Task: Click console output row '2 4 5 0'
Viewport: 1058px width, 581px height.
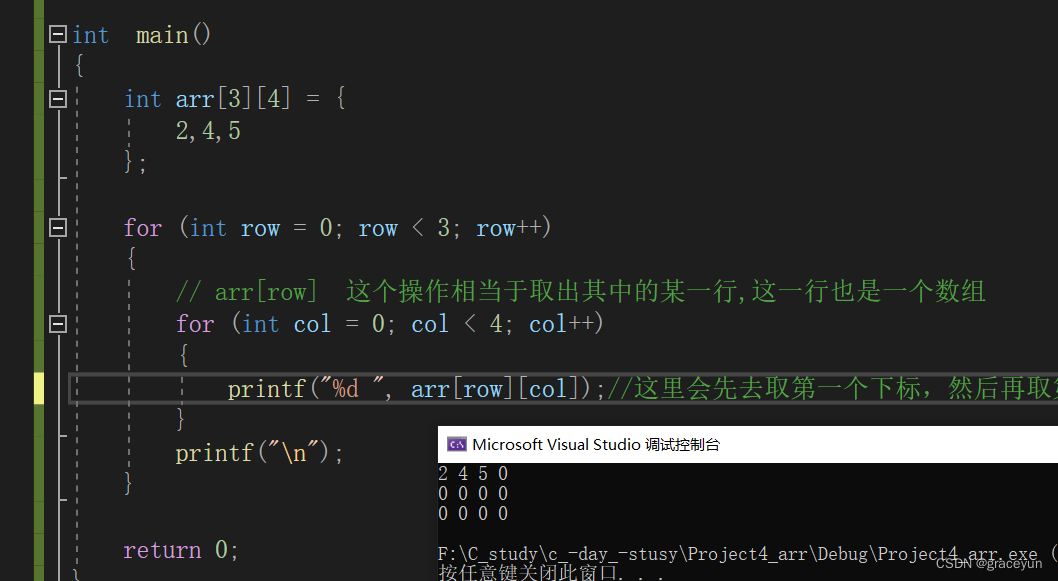Action: [473, 474]
